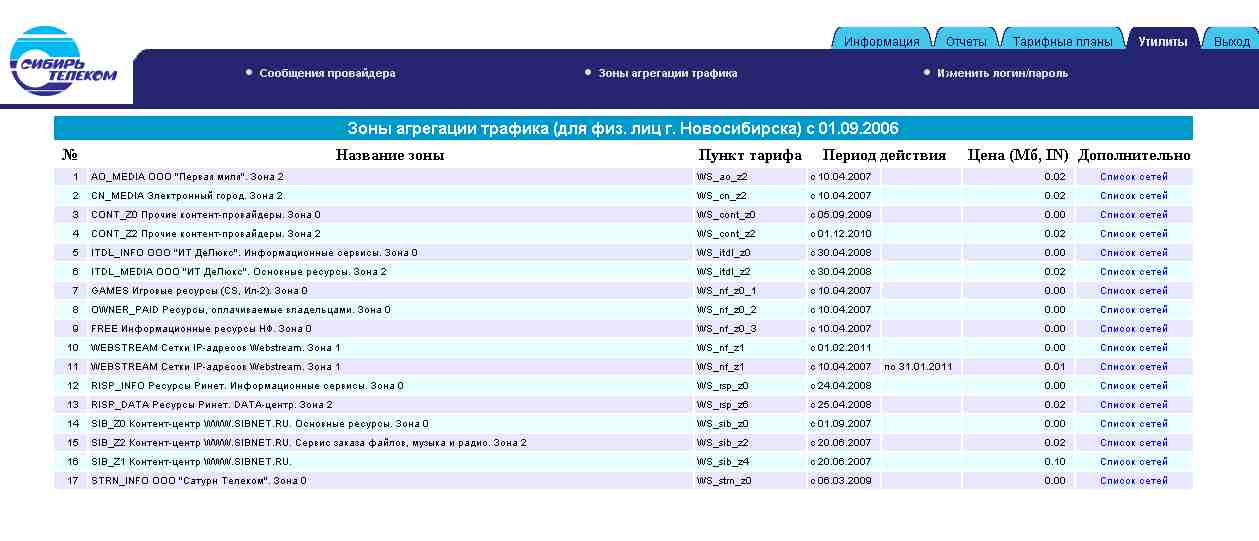
Task: View Список сетей for GAMES zone
Action: click(1133, 291)
